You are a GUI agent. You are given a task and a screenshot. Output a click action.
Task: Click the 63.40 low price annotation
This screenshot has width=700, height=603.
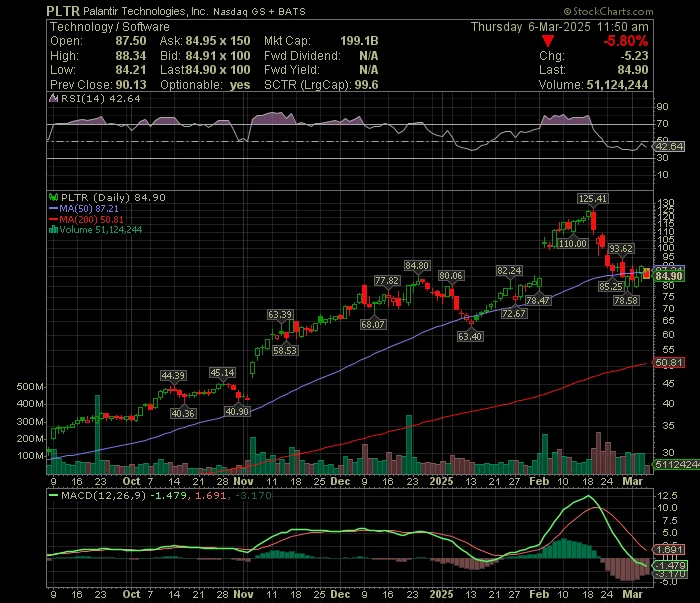click(470, 337)
